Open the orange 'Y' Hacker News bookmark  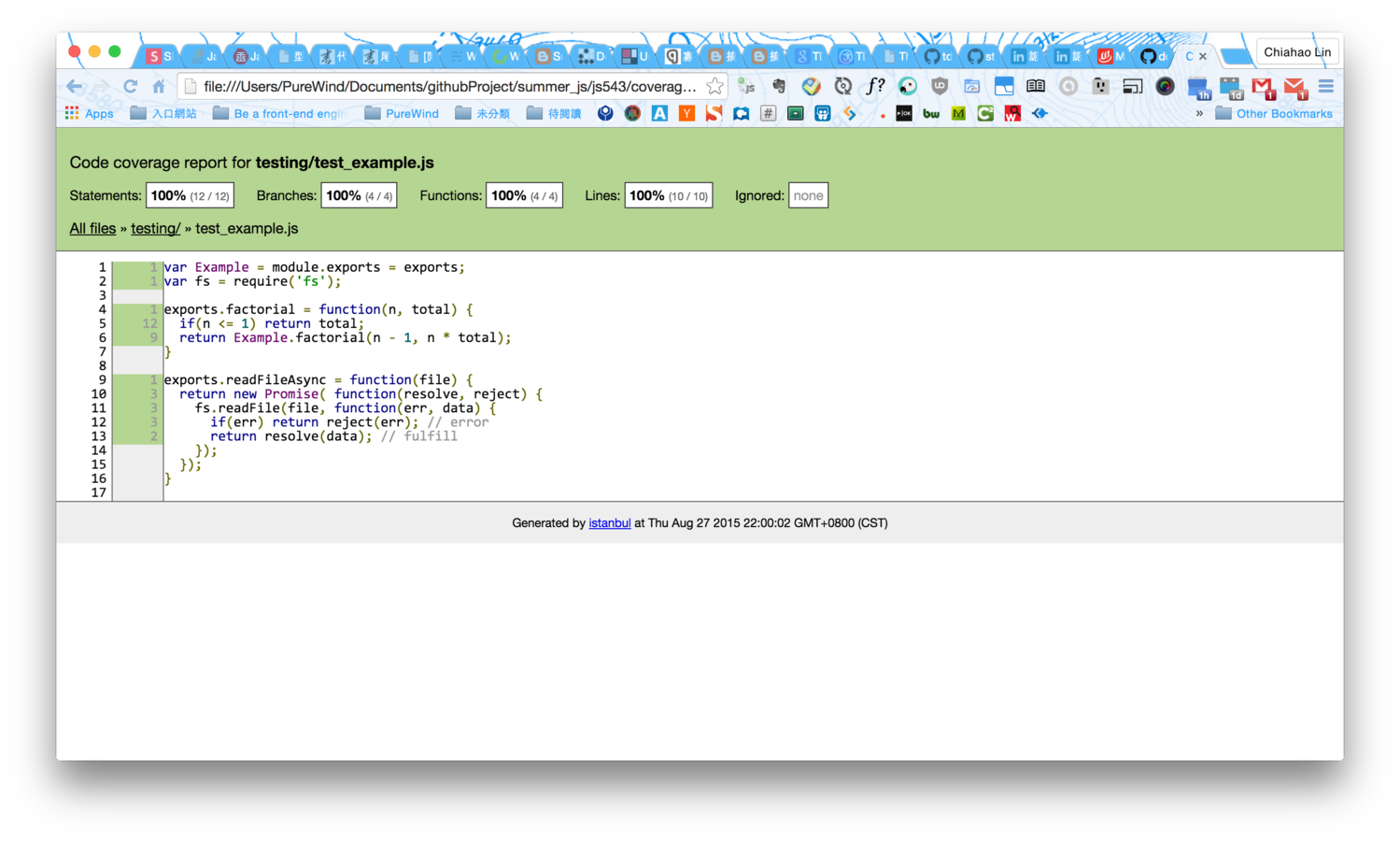(x=686, y=114)
